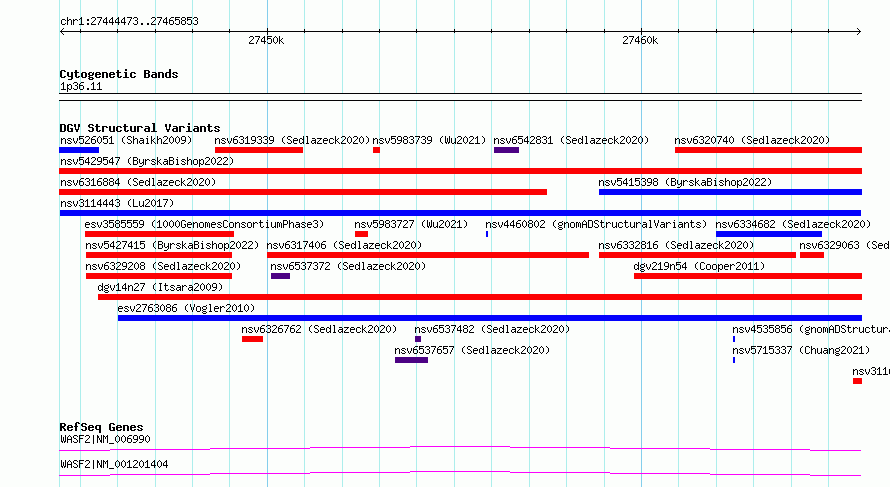
Task: Click the purple nsv6537372 variant bar
Action: coord(280,276)
